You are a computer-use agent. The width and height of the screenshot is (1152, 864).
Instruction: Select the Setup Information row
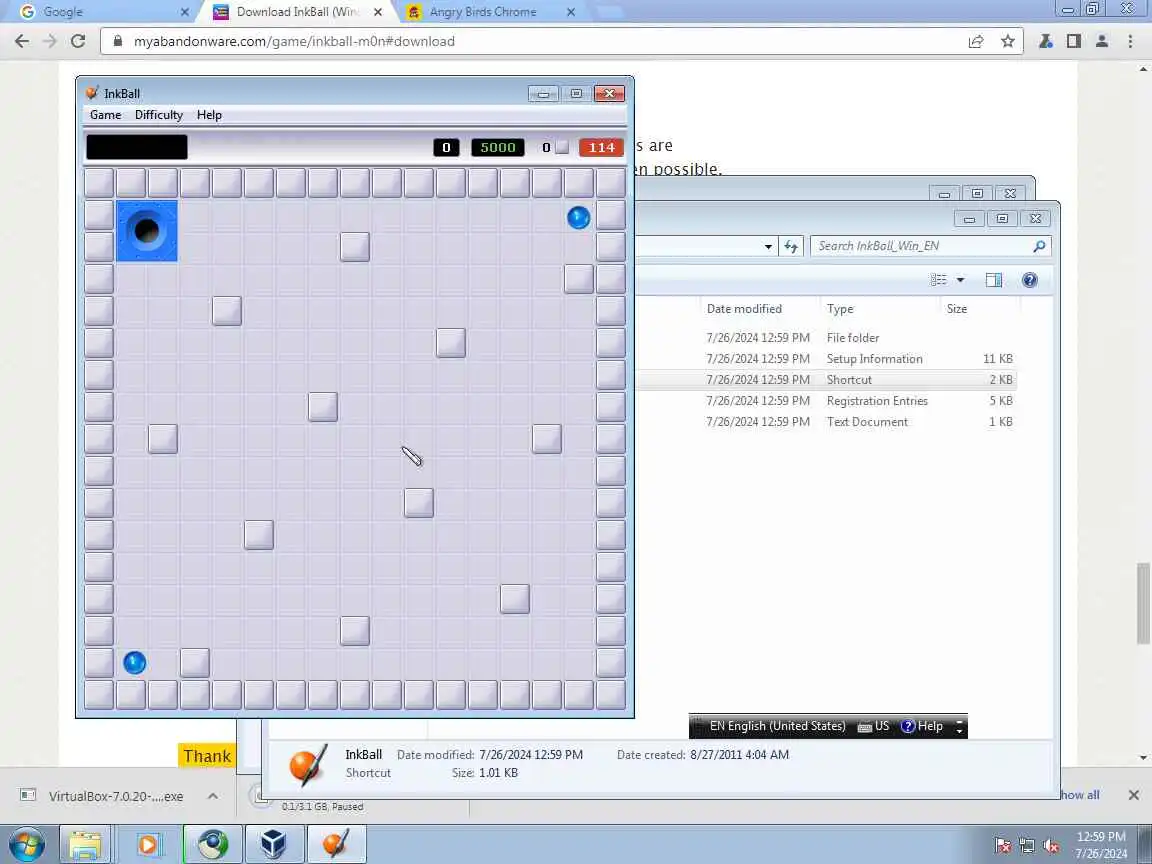point(826,359)
